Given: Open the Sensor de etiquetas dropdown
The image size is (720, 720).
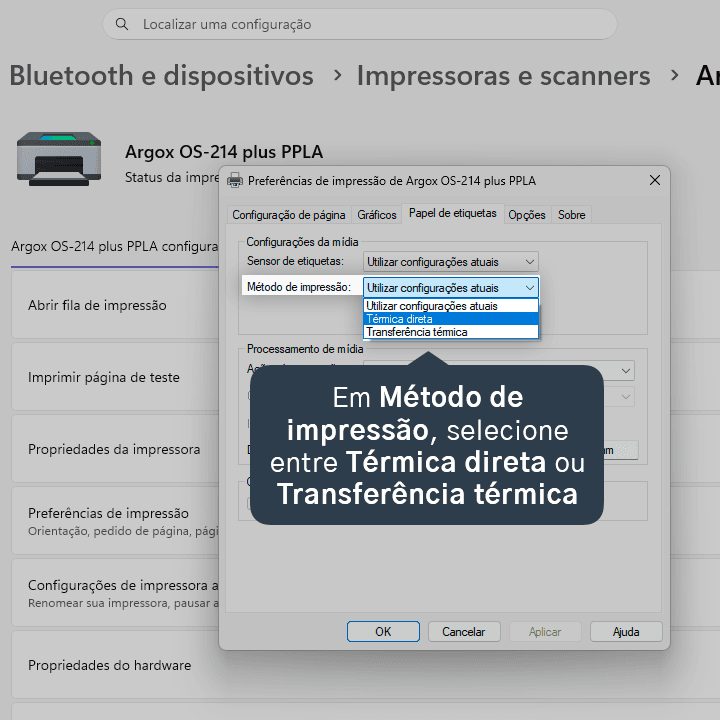Looking at the screenshot, I should tap(450, 262).
